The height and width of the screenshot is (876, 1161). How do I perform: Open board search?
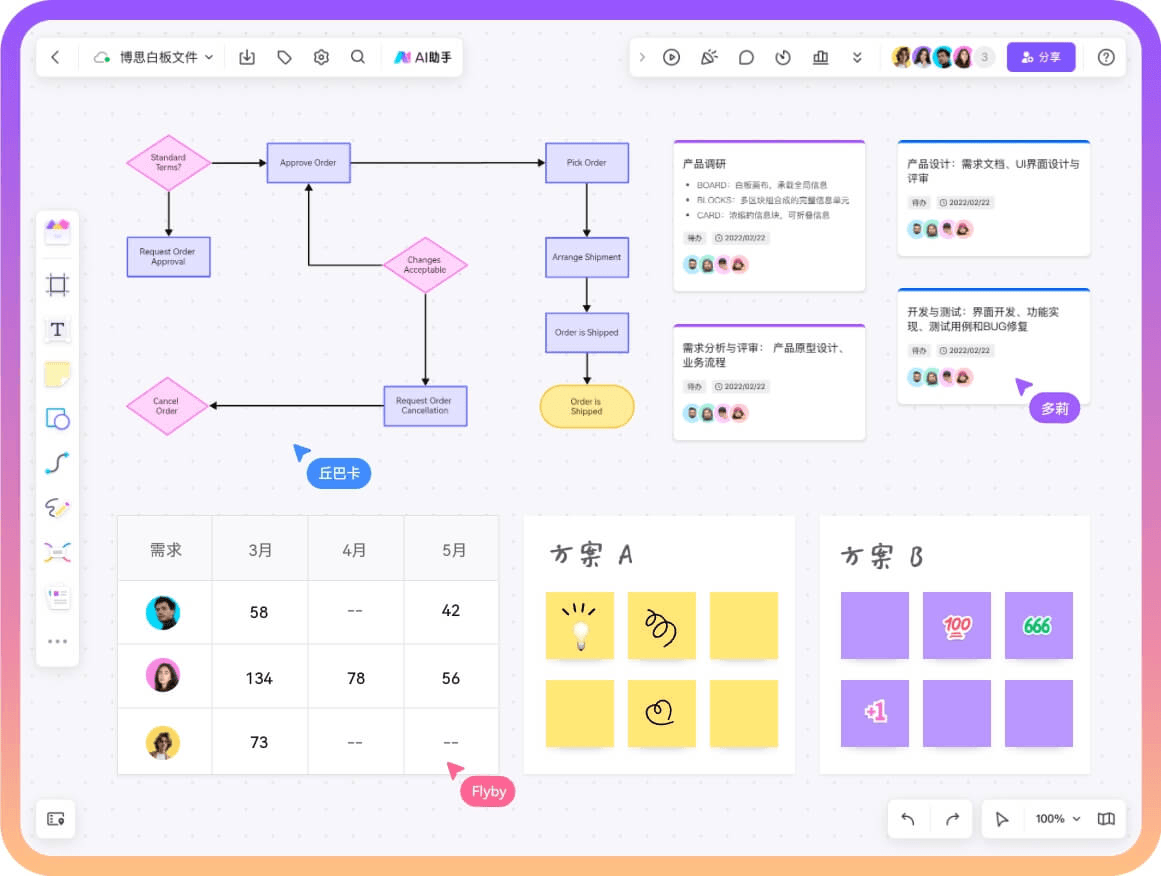coord(358,57)
